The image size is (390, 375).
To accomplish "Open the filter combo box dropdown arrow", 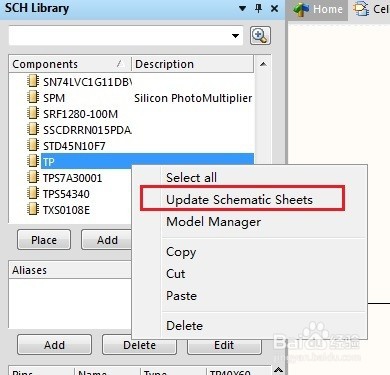I will pyautogui.click(x=235, y=35).
